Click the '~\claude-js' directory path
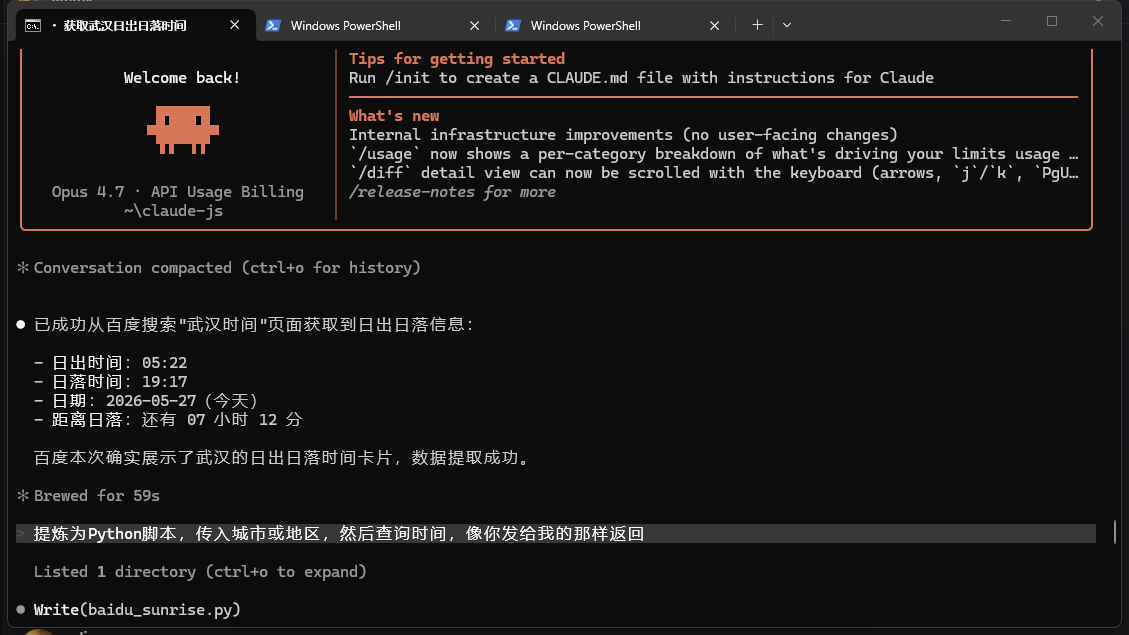 click(173, 211)
